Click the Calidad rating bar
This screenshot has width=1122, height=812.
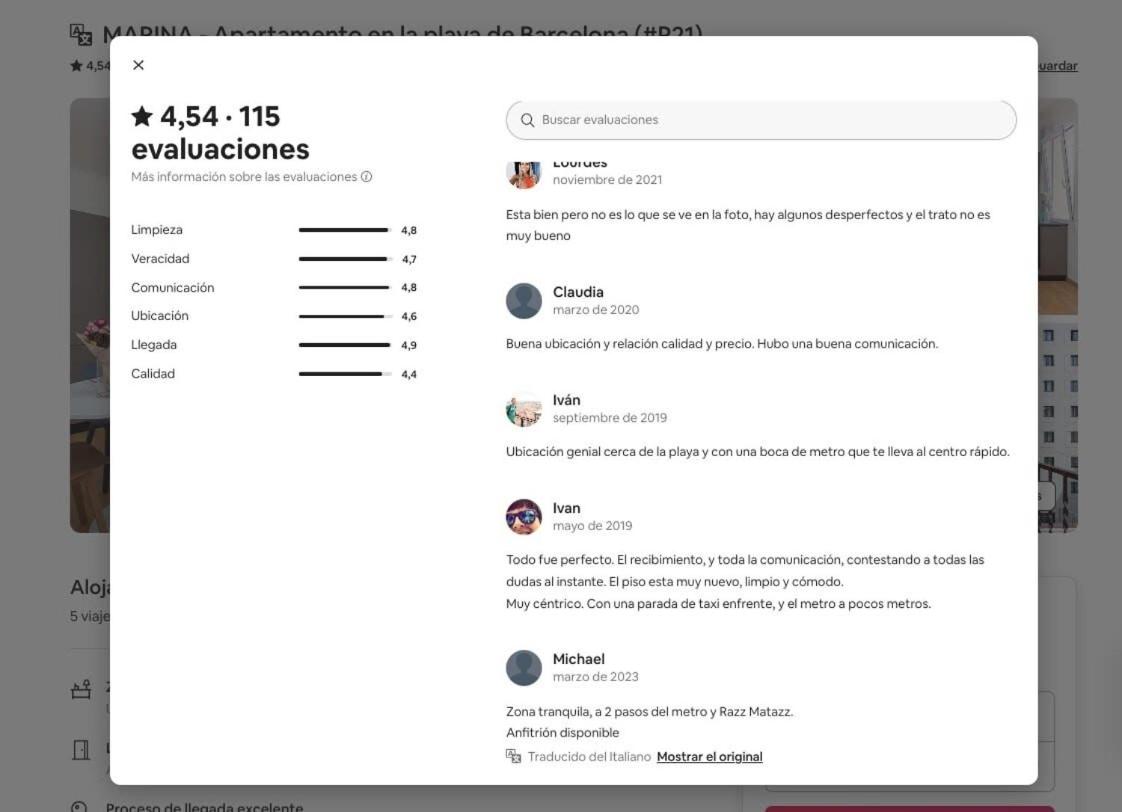click(x=345, y=374)
